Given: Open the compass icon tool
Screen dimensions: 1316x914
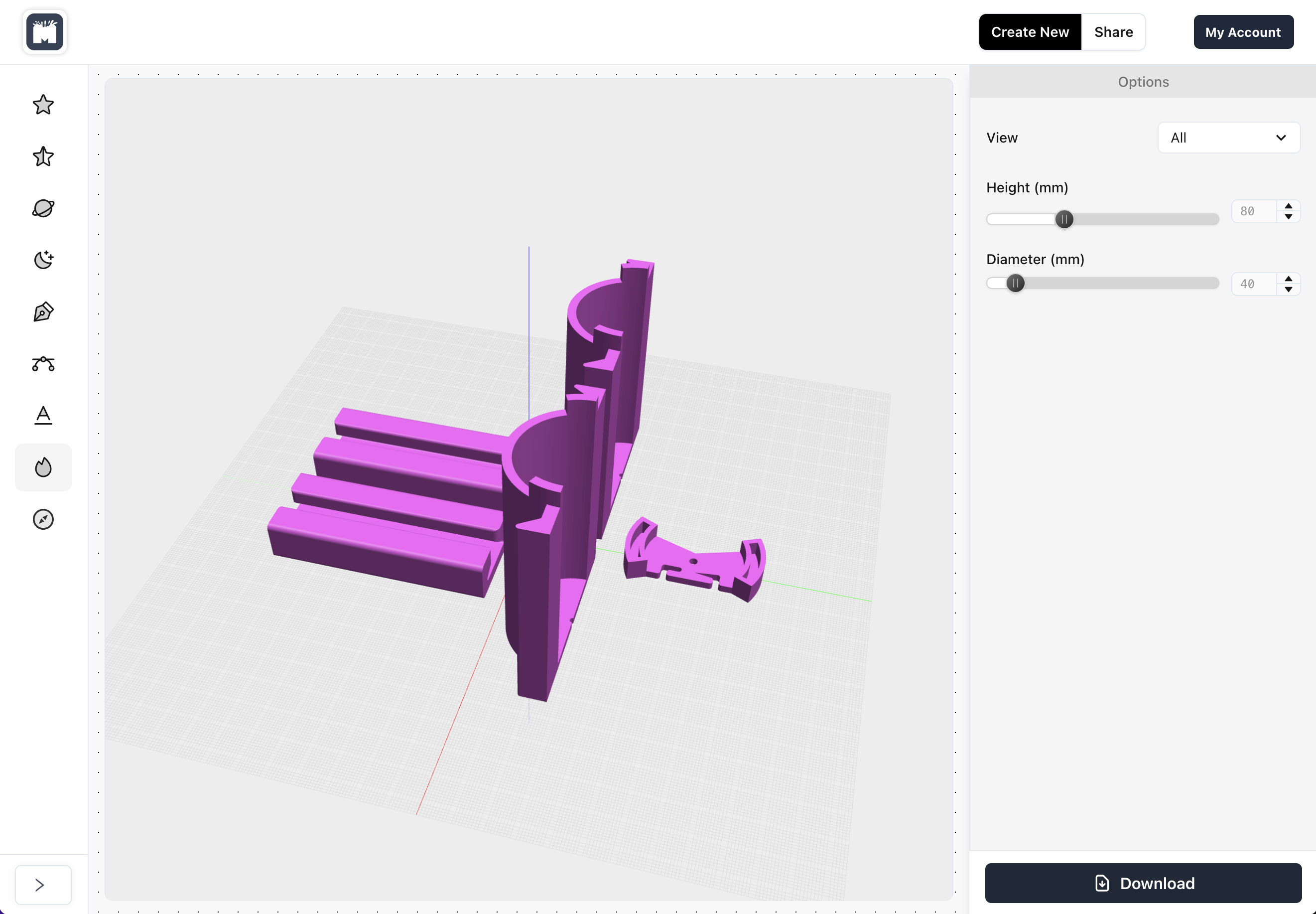Looking at the screenshot, I should point(43,519).
